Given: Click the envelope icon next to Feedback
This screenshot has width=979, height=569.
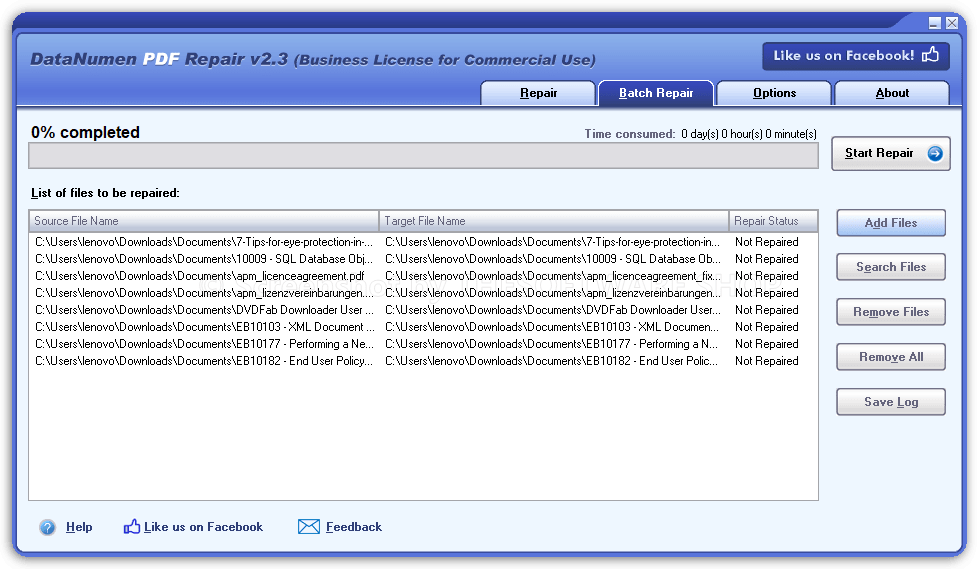Looking at the screenshot, I should point(308,527).
